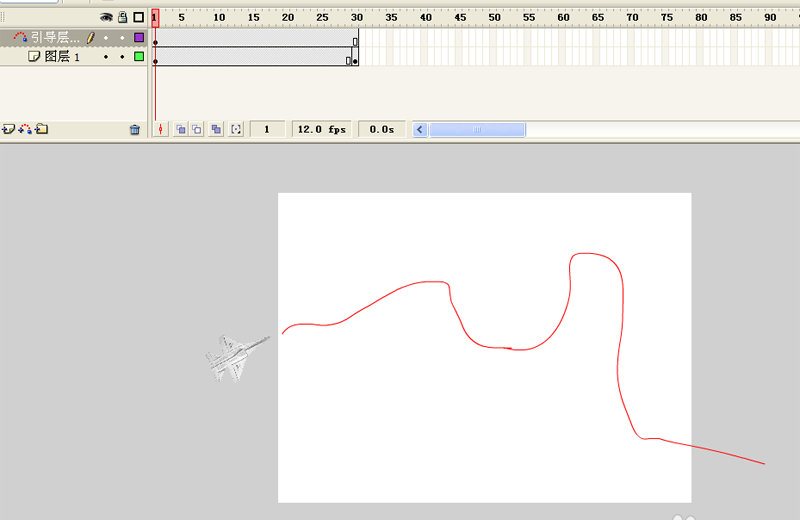Delete layer using trash icon
This screenshot has height=520, width=800.
click(135, 130)
